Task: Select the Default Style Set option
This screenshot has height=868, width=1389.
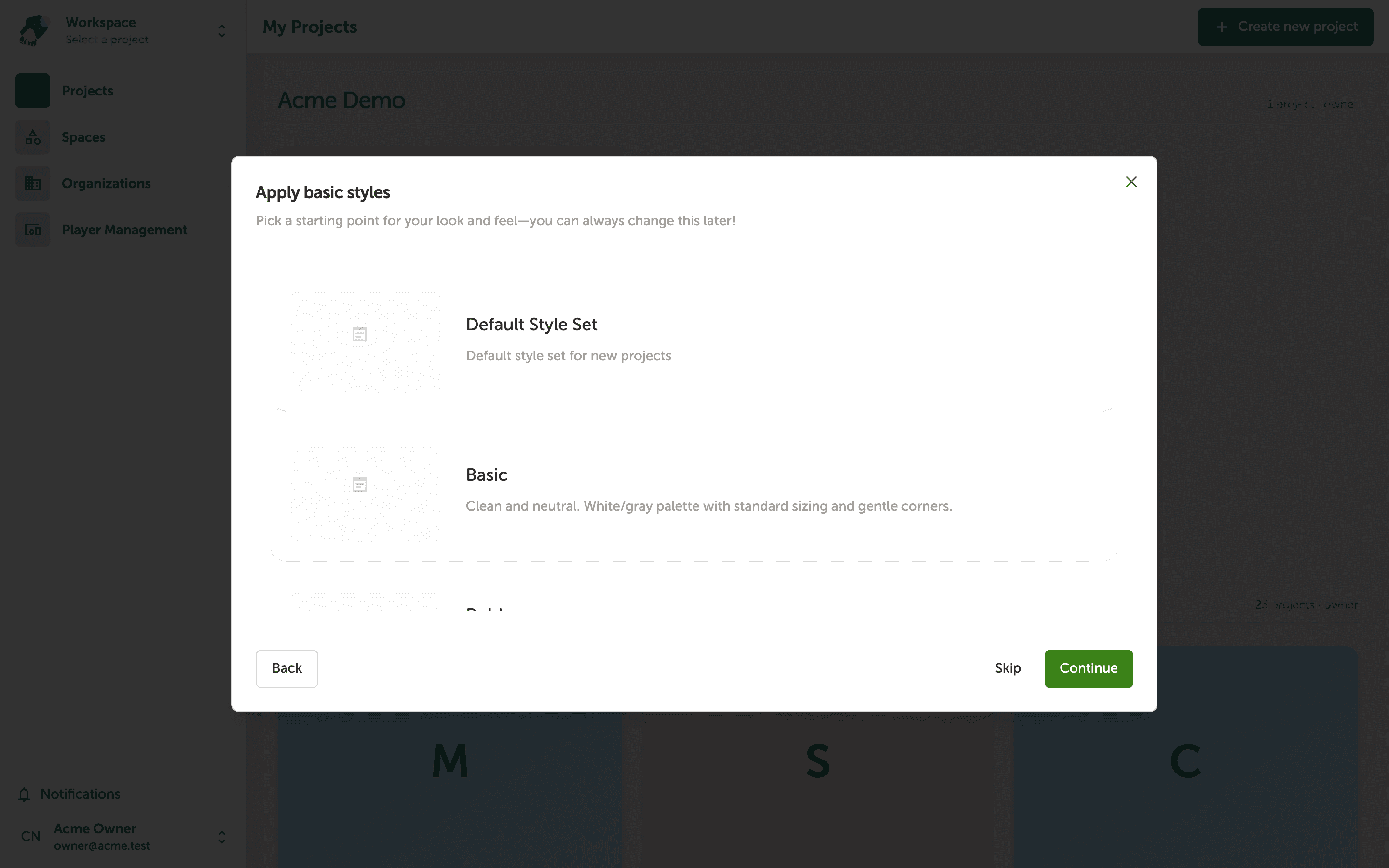Action: pos(694,342)
